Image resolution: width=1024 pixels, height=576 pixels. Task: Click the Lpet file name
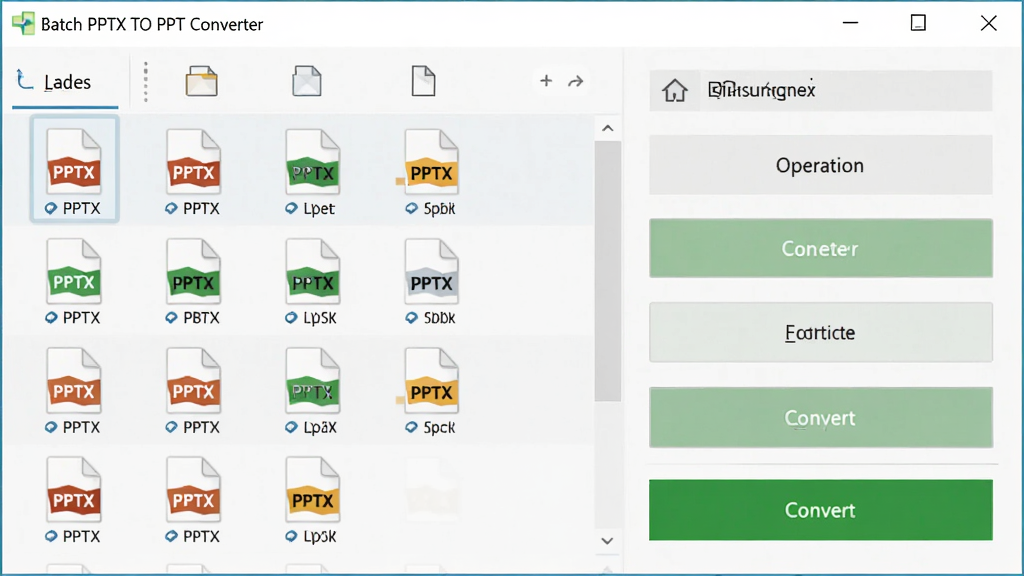point(319,209)
